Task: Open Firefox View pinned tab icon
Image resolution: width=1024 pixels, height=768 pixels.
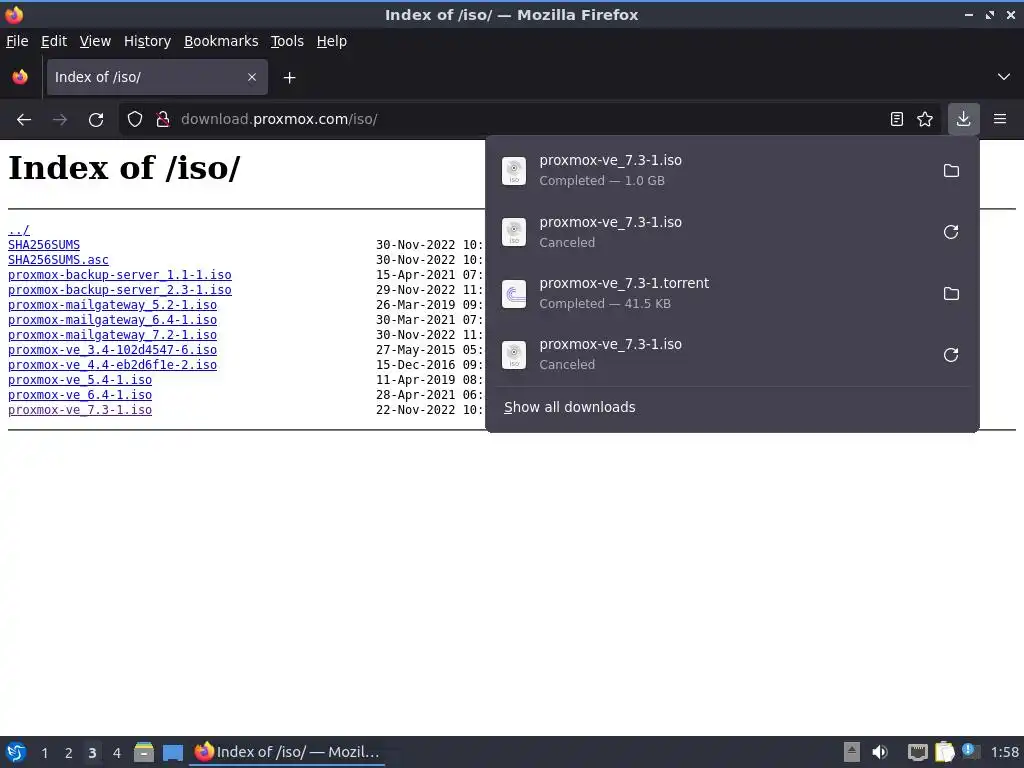Action: coord(20,77)
